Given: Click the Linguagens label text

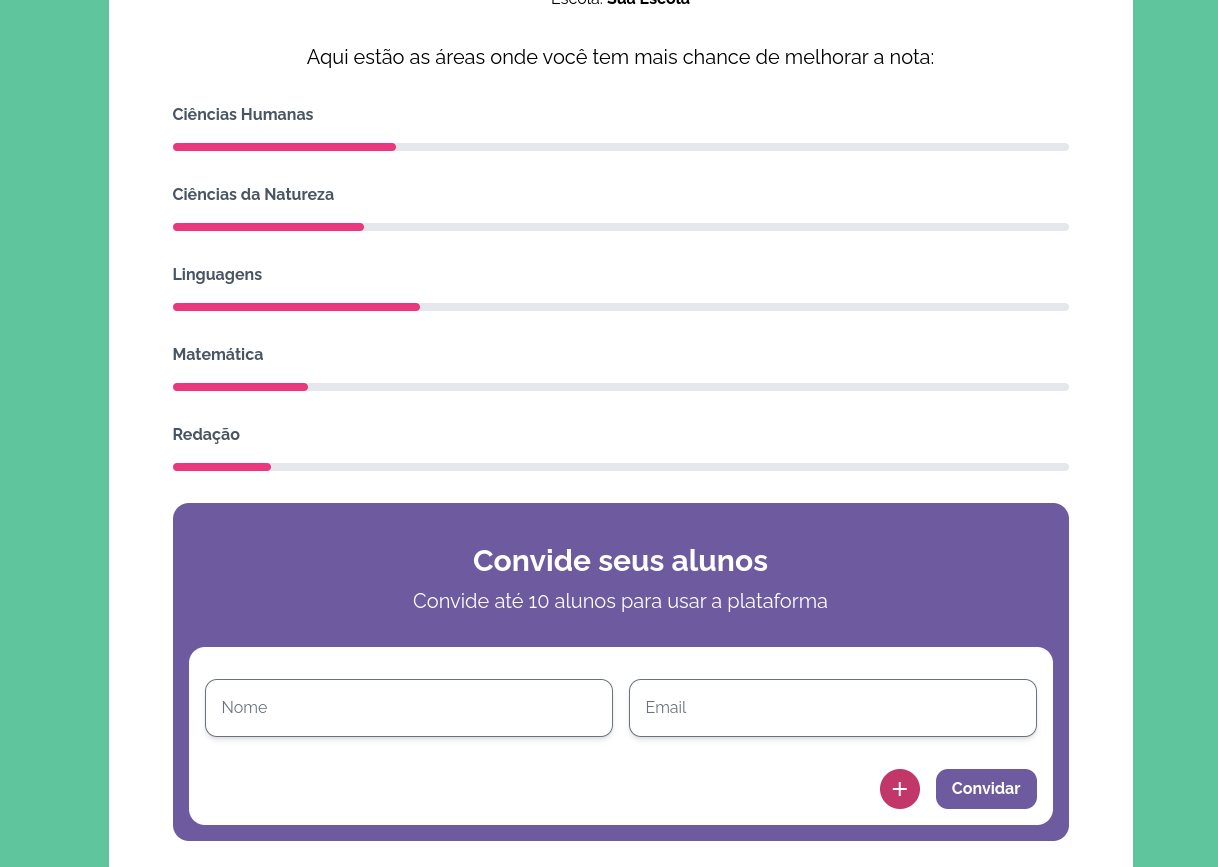Looking at the screenshot, I should (217, 275).
